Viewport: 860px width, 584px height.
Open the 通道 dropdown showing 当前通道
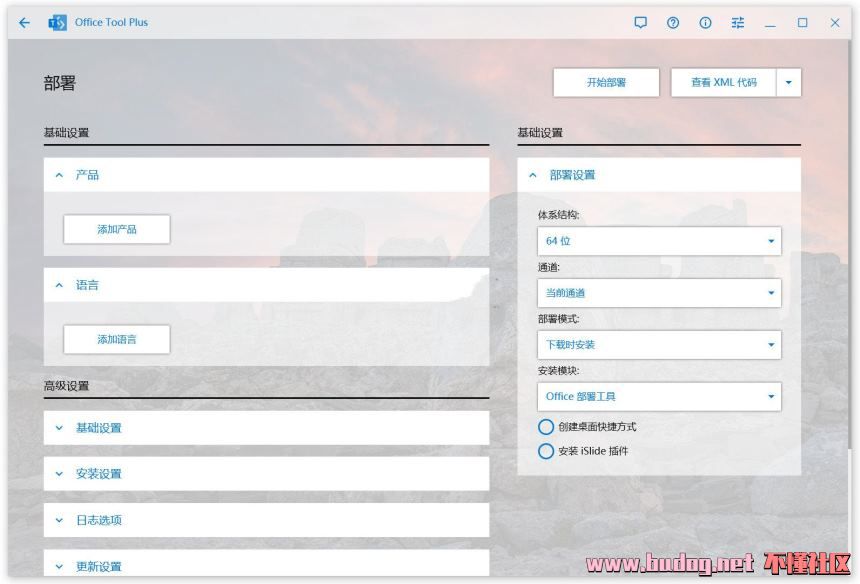coord(659,293)
